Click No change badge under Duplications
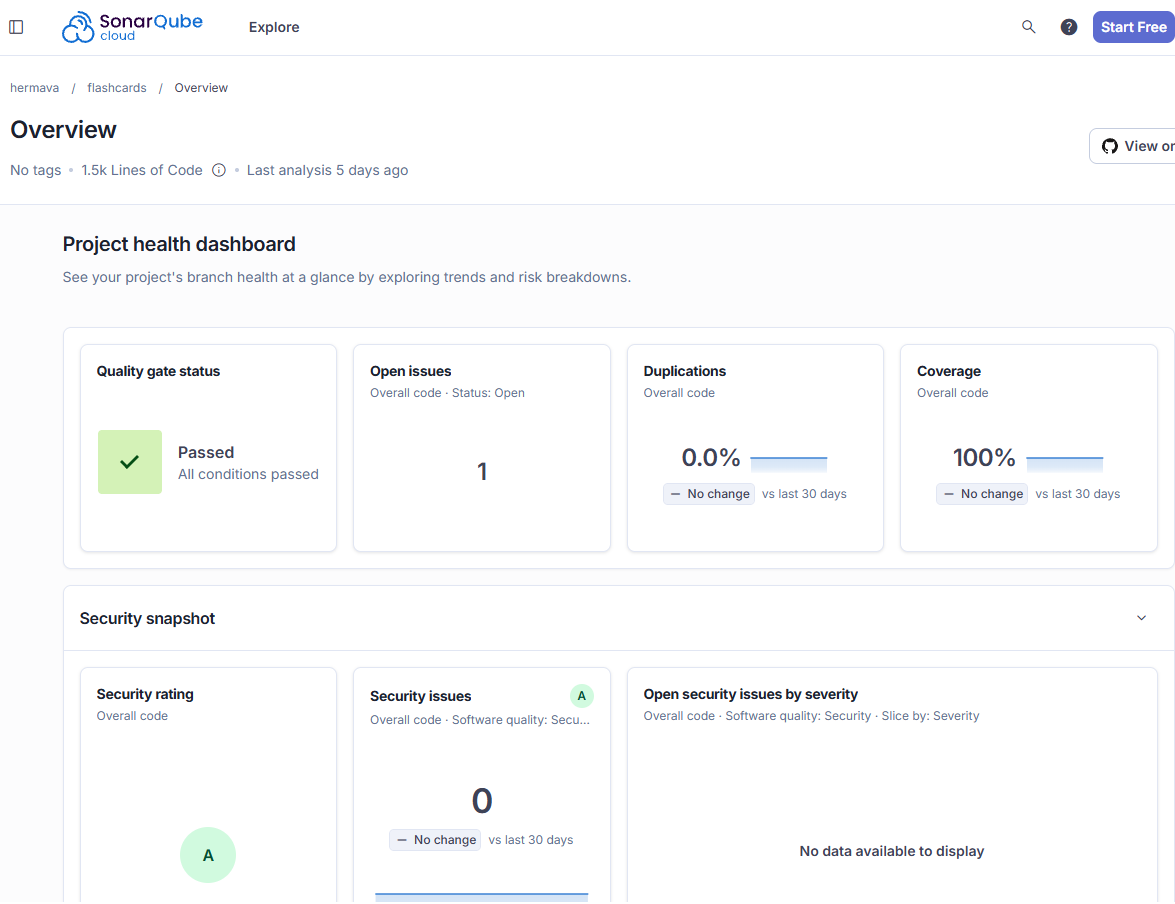 click(709, 494)
